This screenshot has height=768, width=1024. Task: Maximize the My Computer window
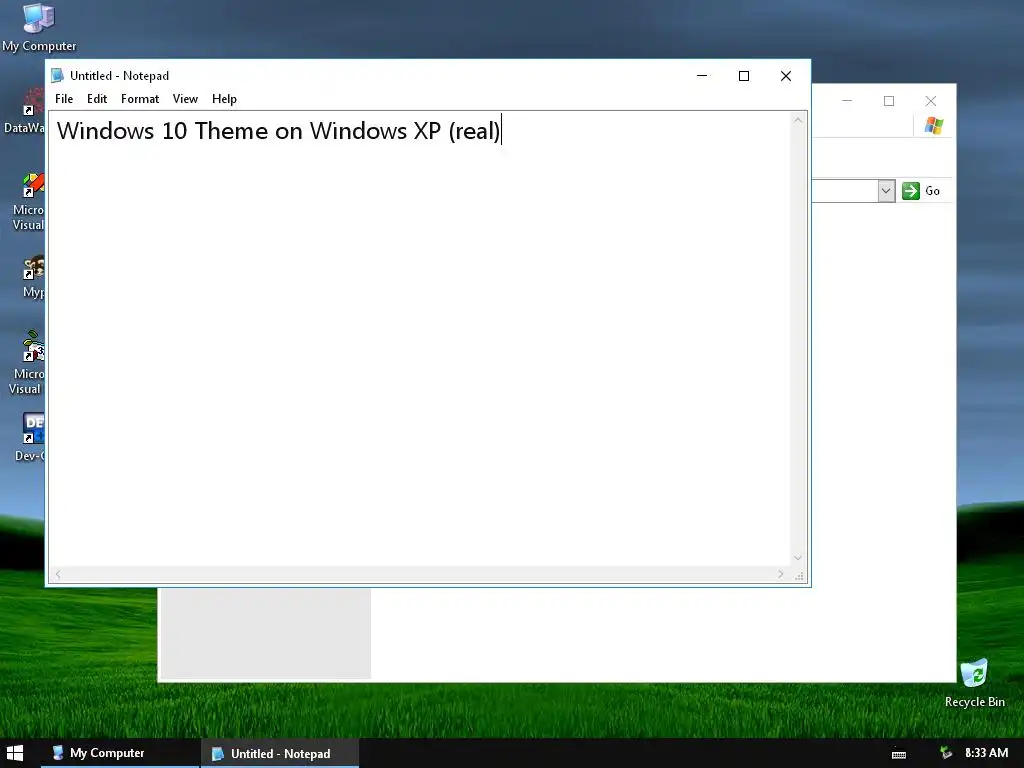coord(889,101)
